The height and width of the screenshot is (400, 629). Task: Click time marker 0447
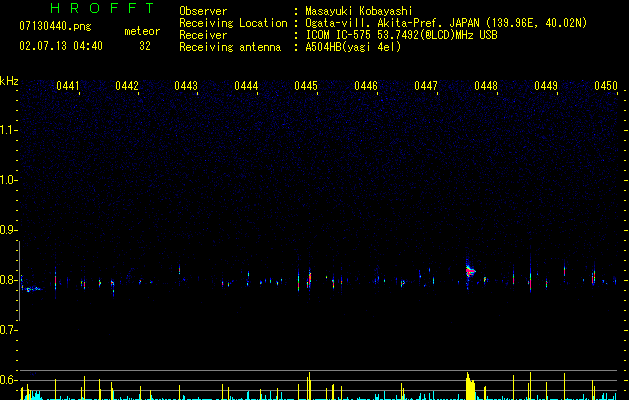point(426,86)
